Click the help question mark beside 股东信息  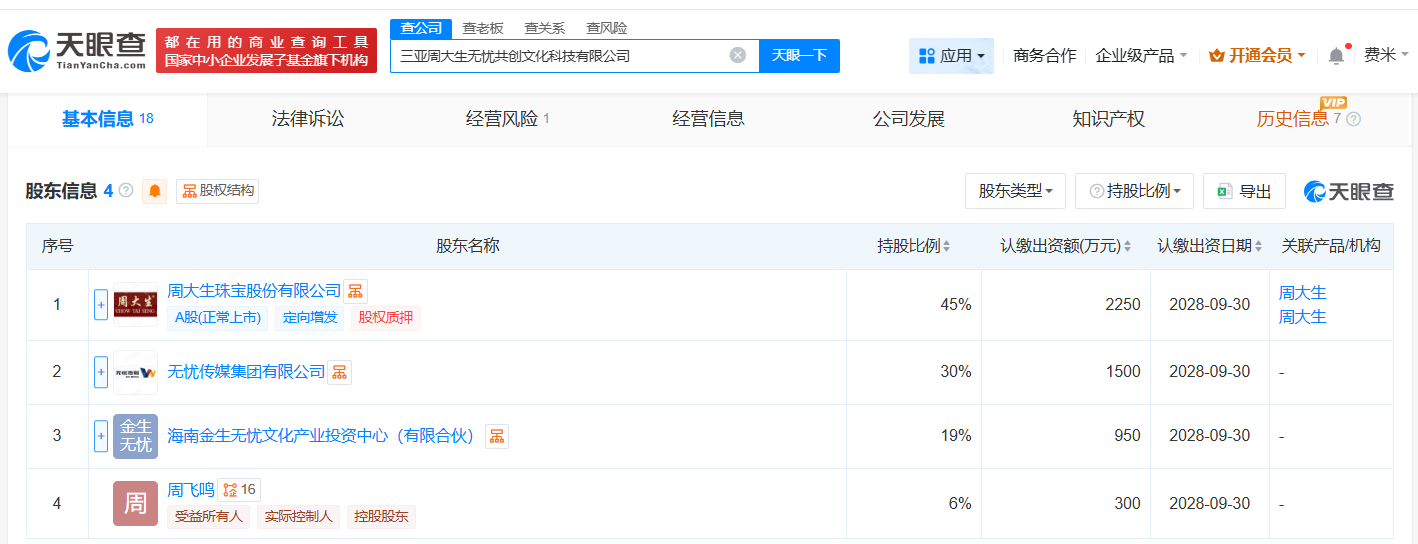tap(126, 190)
